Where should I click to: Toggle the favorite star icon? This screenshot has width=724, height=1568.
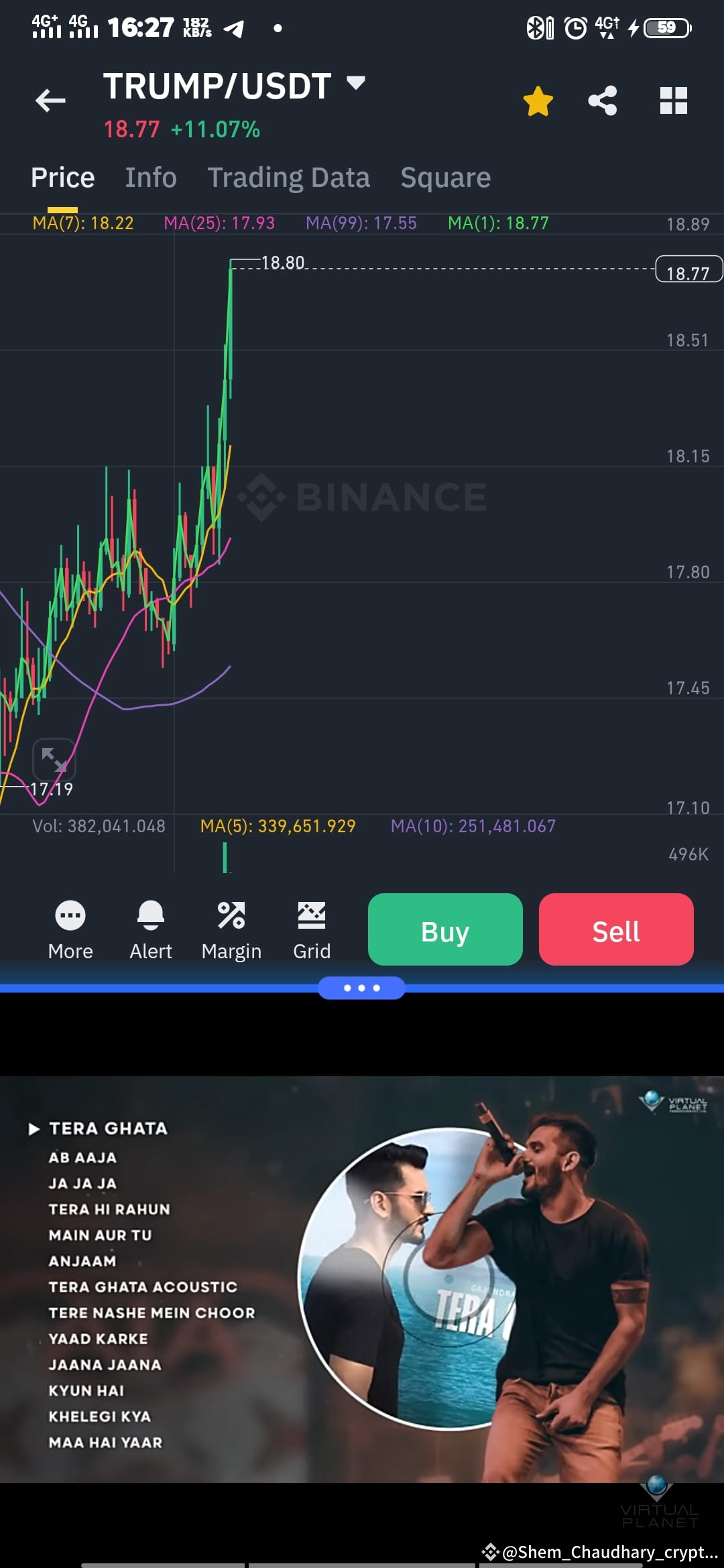538,101
